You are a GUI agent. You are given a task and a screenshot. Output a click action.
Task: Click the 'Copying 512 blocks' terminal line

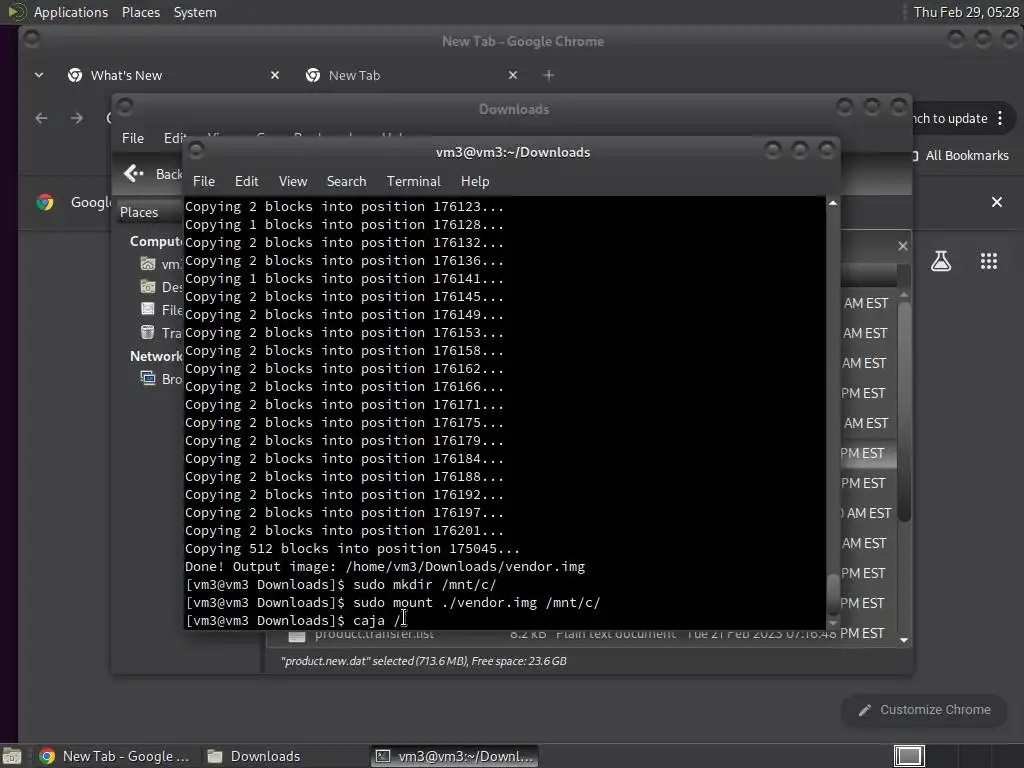pos(353,549)
